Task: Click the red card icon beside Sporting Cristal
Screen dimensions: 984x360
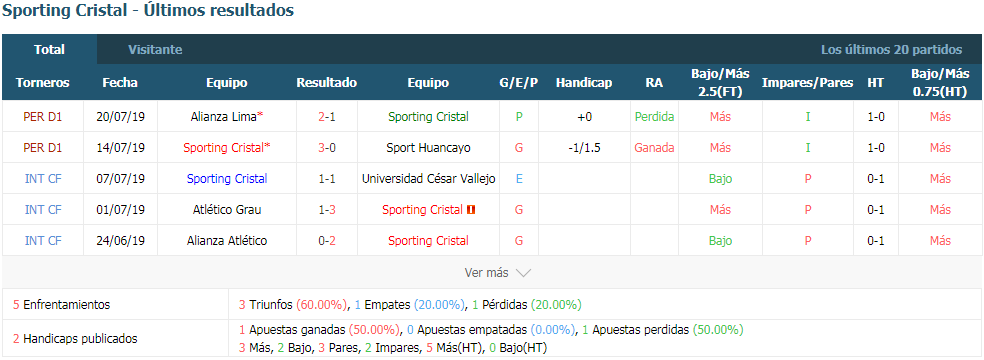Action: [471, 210]
